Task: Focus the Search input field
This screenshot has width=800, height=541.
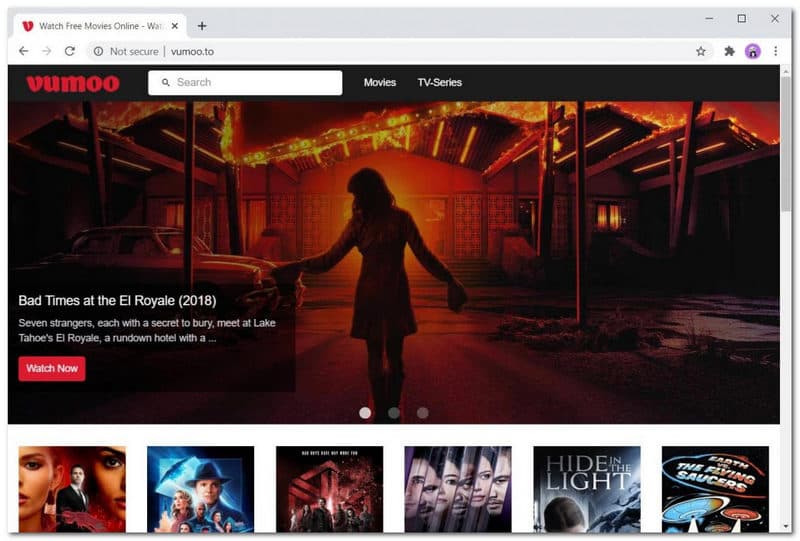Action: pos(245,83)
